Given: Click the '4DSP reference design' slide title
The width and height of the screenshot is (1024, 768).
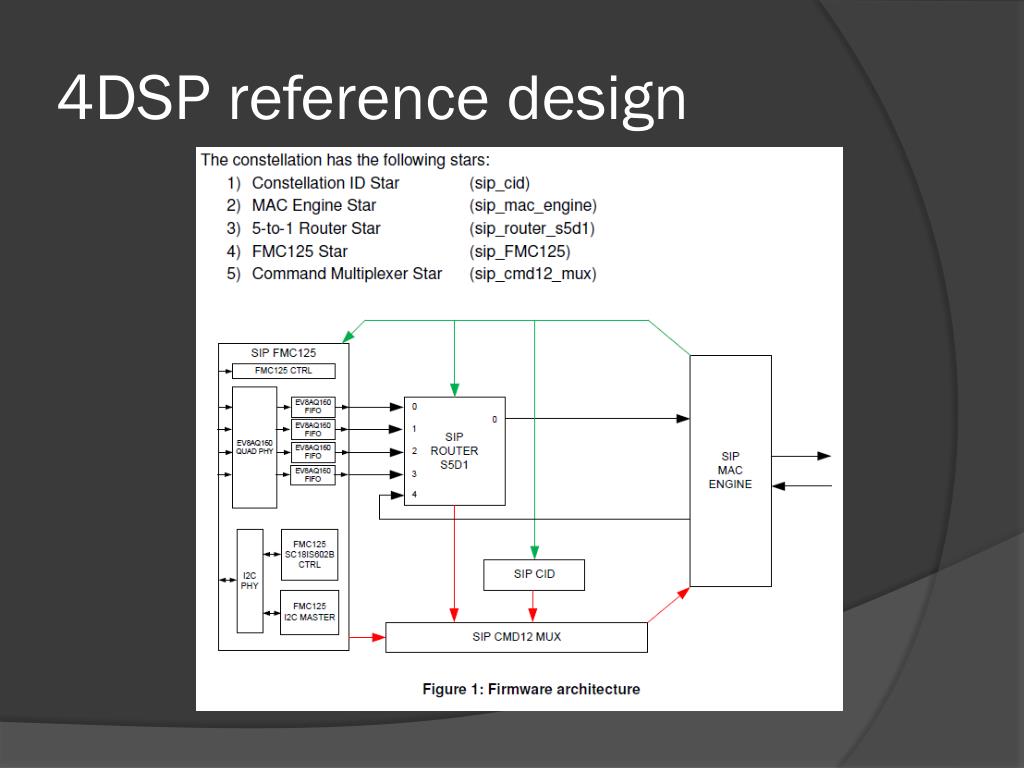Looking at the screenshot, I should (x=372, y=99).
